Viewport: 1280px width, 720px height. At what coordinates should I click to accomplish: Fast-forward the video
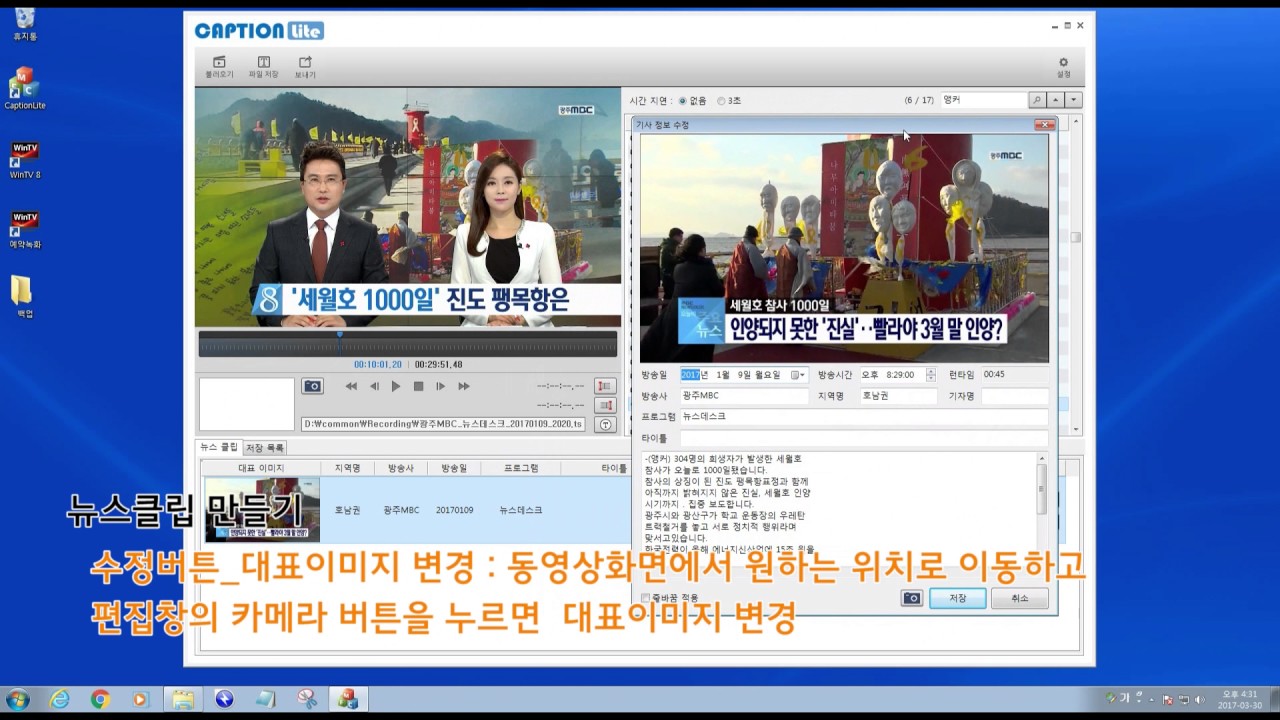464,386
